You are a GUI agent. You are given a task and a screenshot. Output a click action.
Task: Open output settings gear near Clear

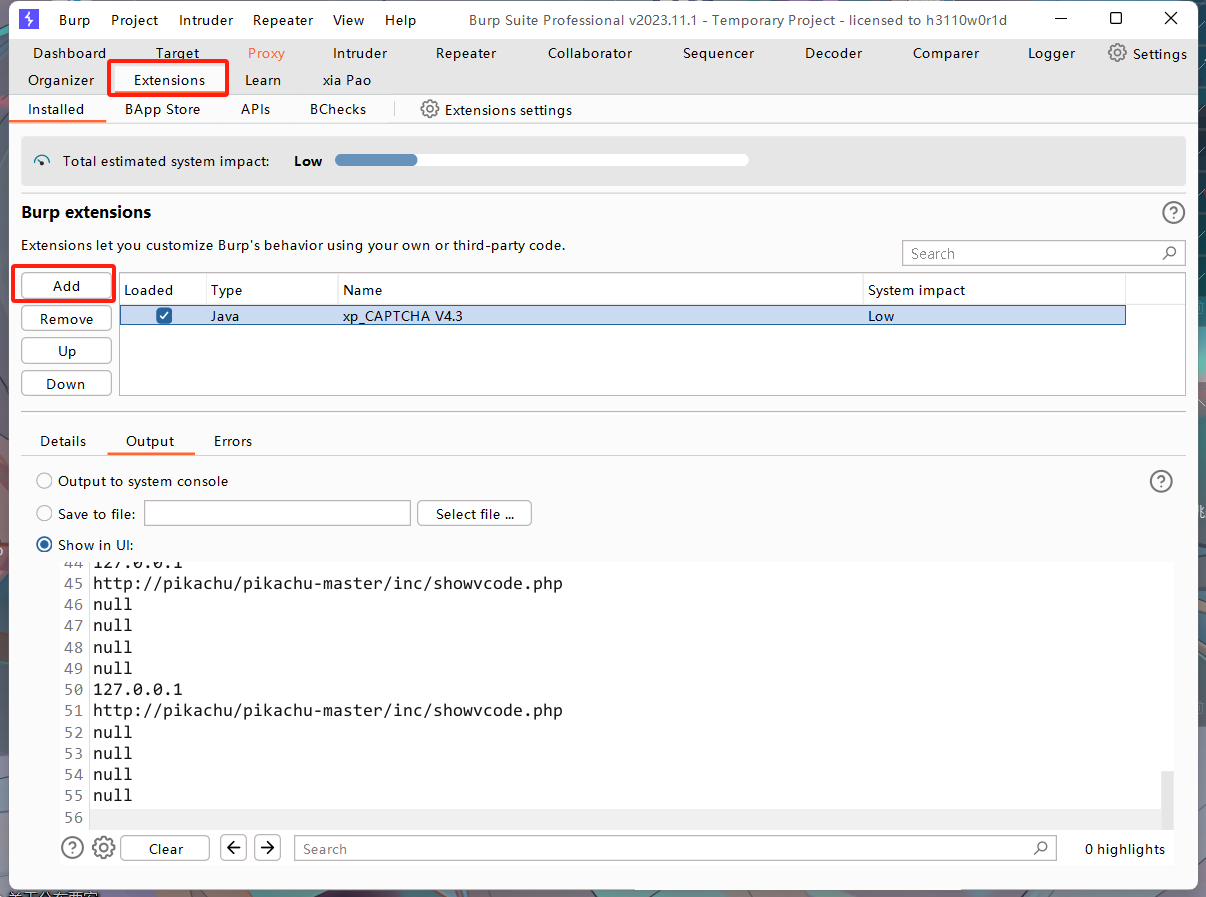(103, 848)
